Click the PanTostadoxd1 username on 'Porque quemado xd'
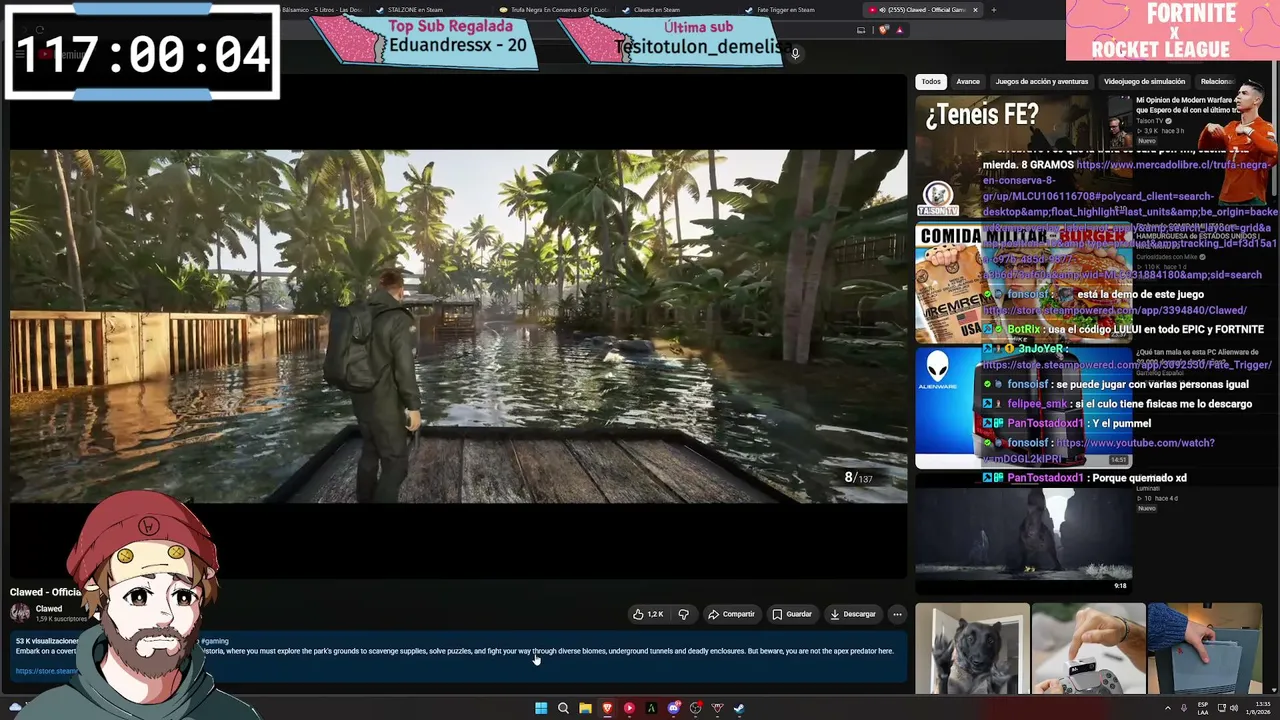Image resolution: width=1280 pixels, height=720 pixels. [1045, 478]
